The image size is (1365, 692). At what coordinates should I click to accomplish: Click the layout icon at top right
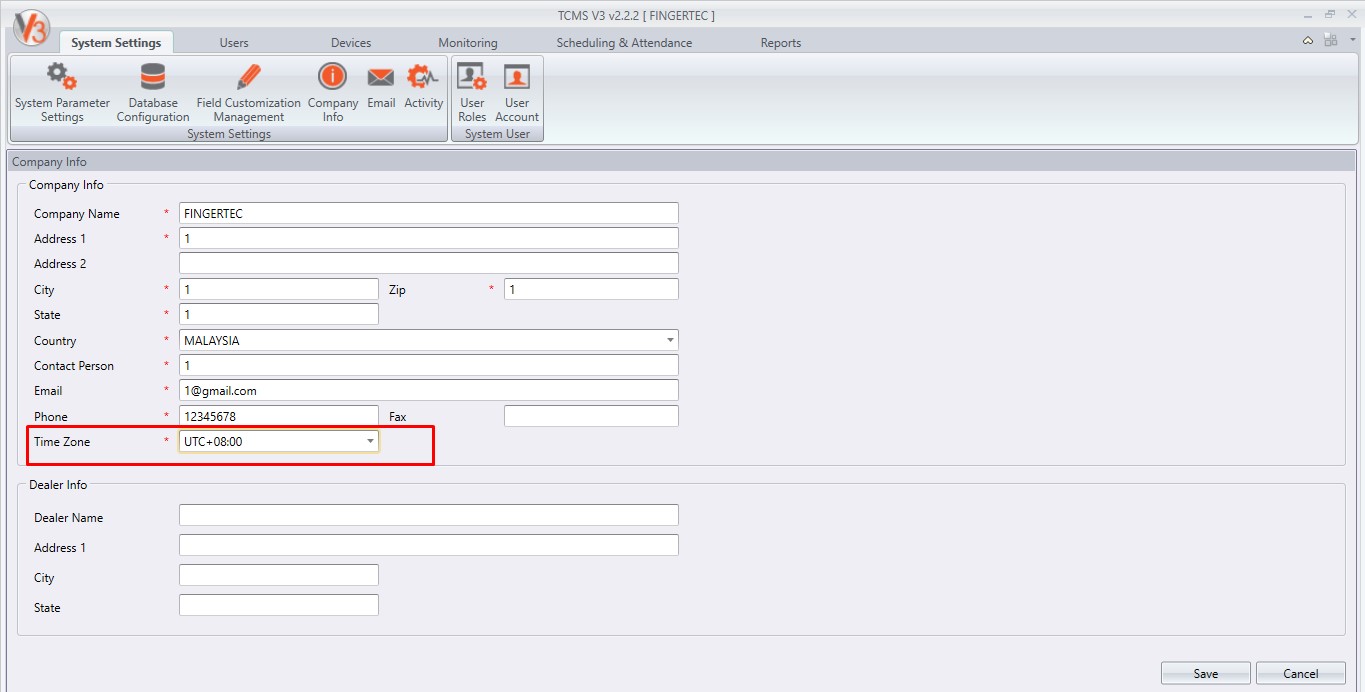(x=1330, y=40)
